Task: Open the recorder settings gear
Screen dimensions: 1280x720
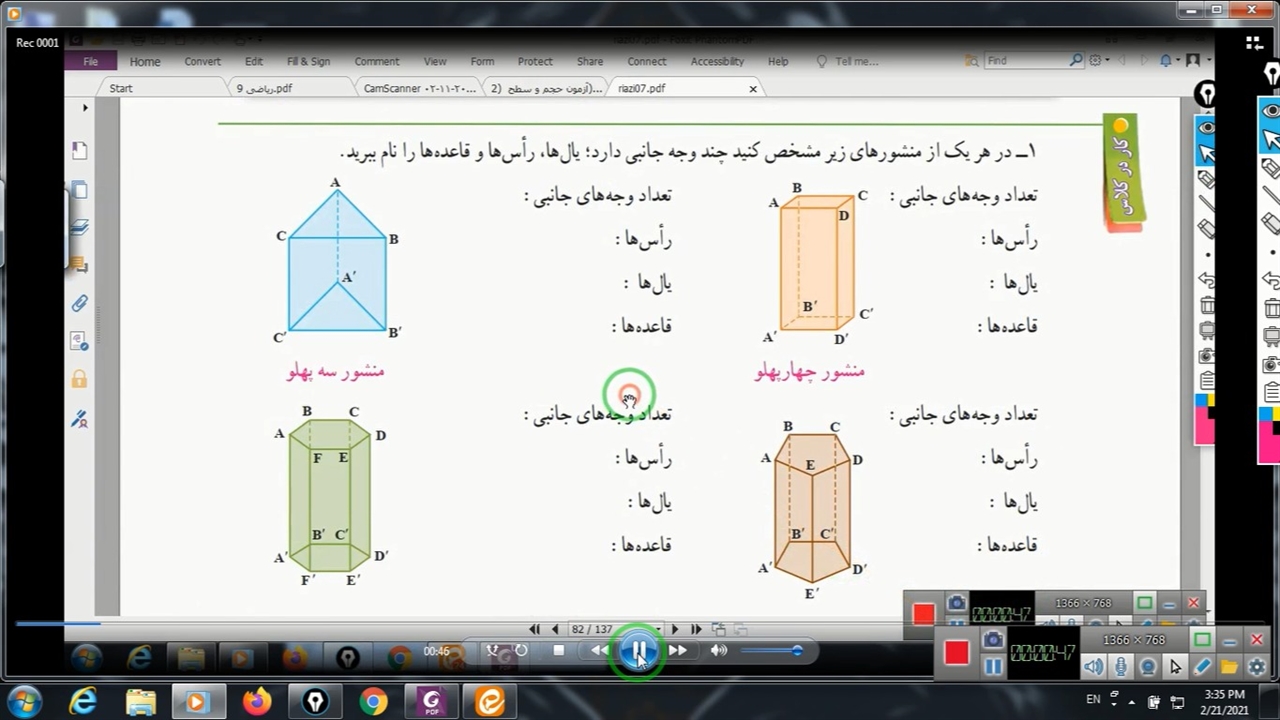Action: [1256, 667]
